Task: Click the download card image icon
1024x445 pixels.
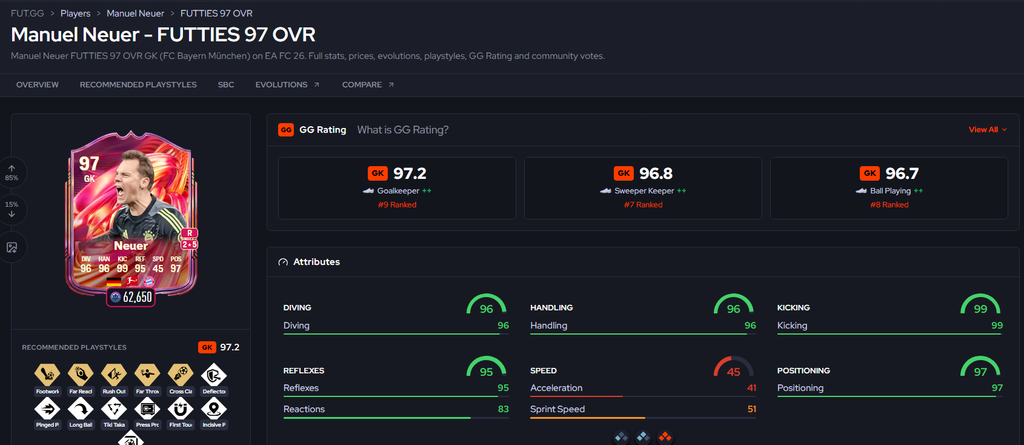Action: point(12,247)
